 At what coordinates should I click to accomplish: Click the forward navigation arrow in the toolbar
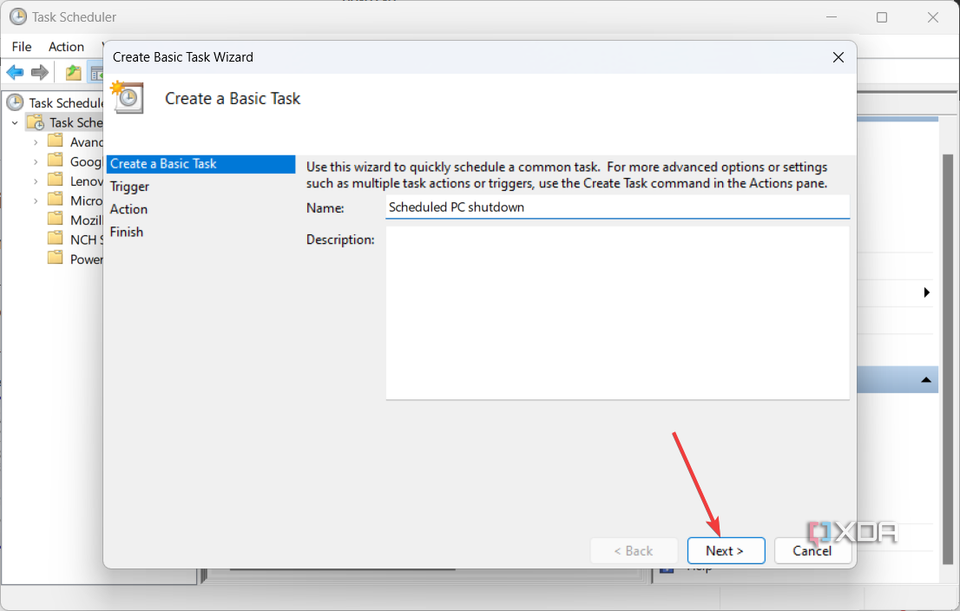[x=38, y=71]
